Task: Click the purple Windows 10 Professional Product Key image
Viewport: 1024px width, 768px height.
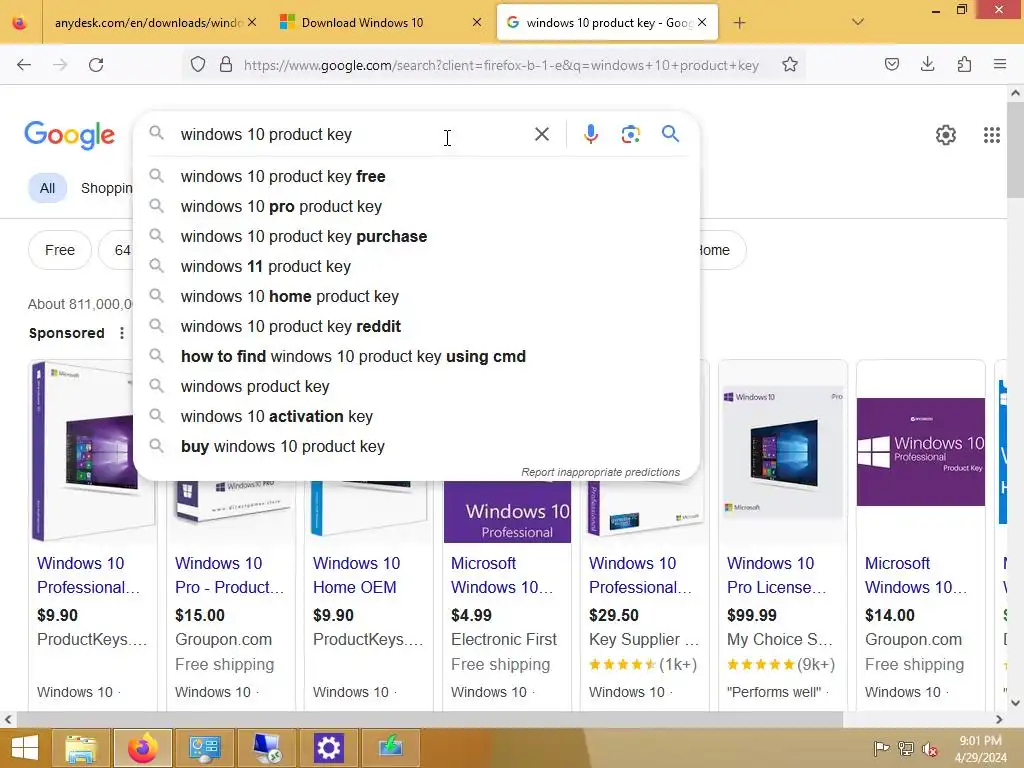Action: pos(921,452)
